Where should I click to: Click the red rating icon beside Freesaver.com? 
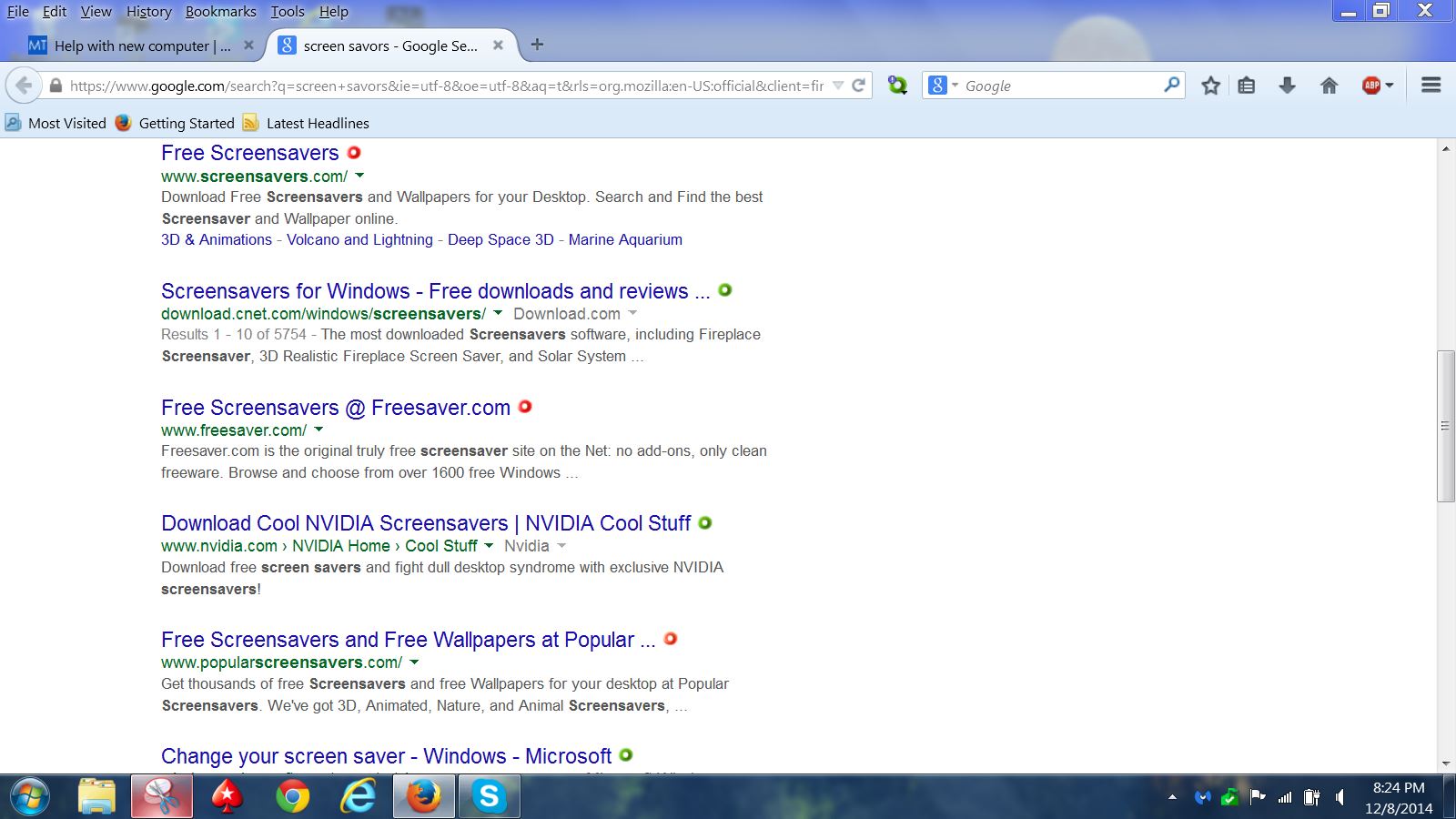525,407
